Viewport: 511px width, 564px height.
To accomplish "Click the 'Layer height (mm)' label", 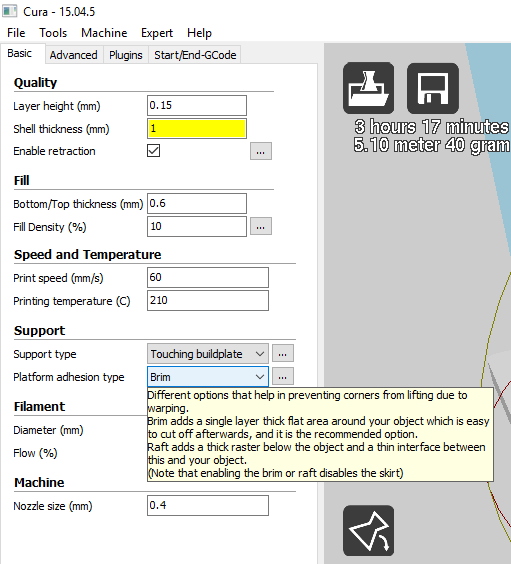I will [x=57, y=106].
